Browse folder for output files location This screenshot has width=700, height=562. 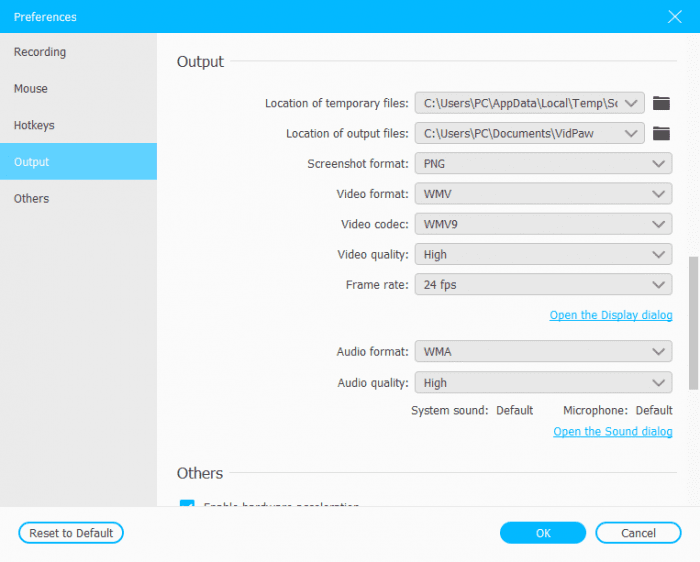point(661,133)
